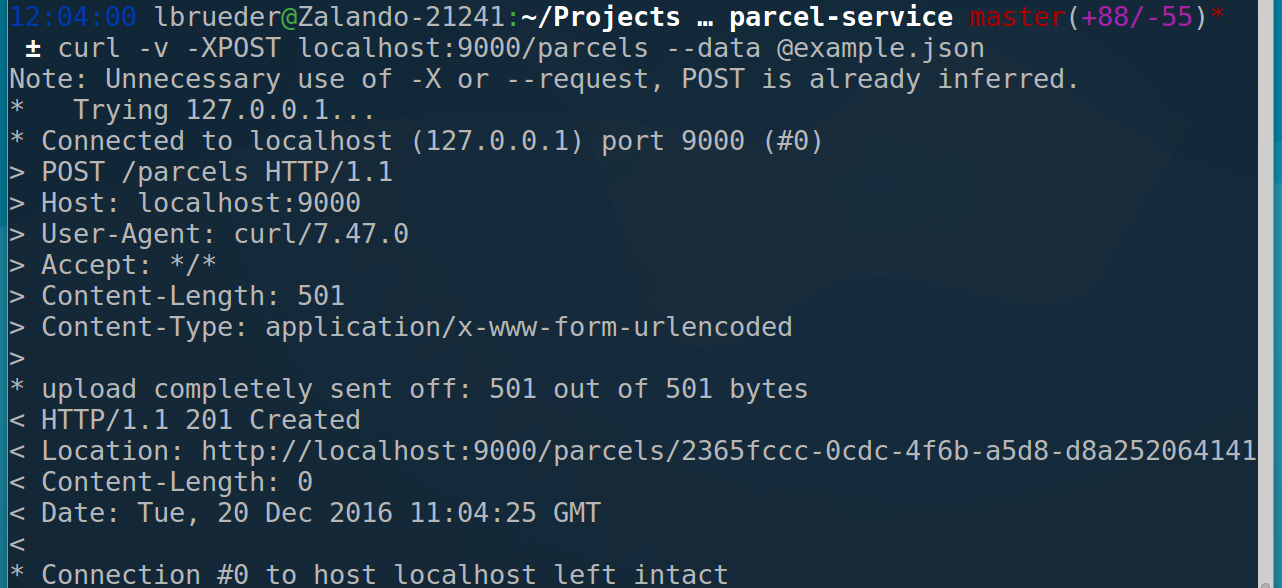The width and height of the screenshot is (1282, 588).
Task: Click the parcel-service directory name
Action: click(840, 17)
